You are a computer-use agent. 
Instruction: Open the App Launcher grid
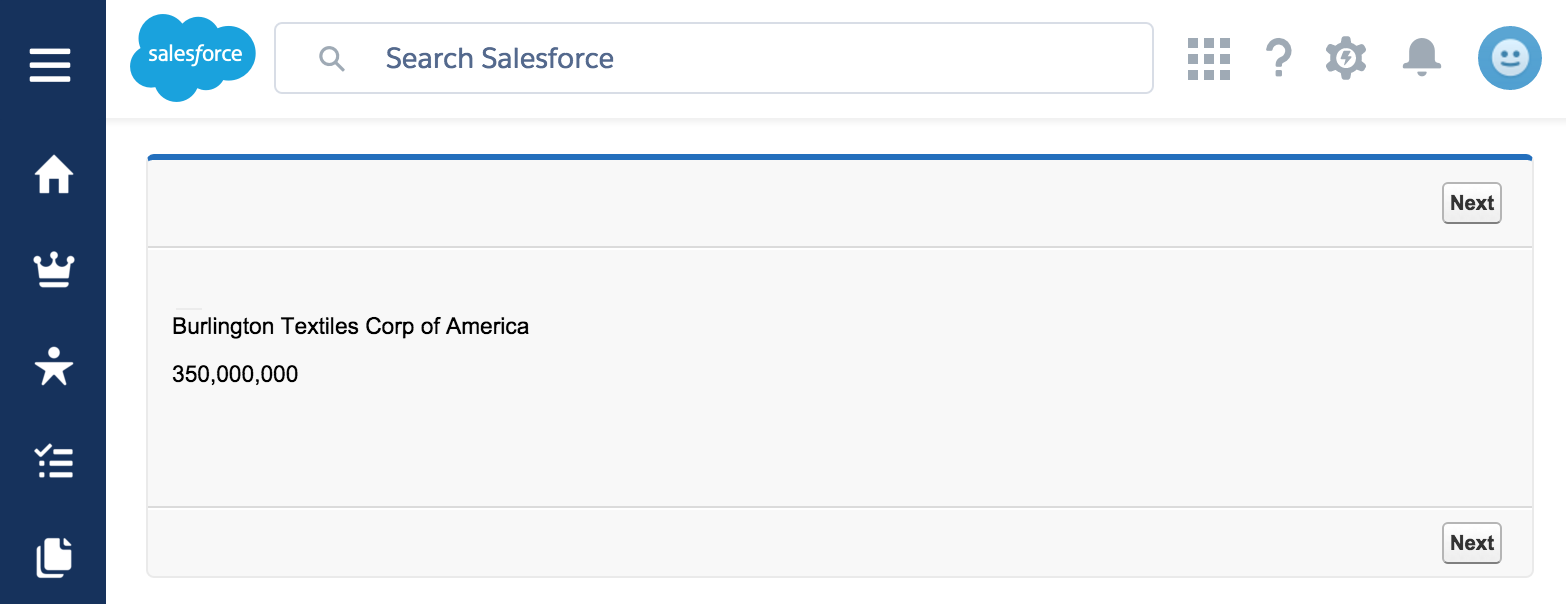1208,58
